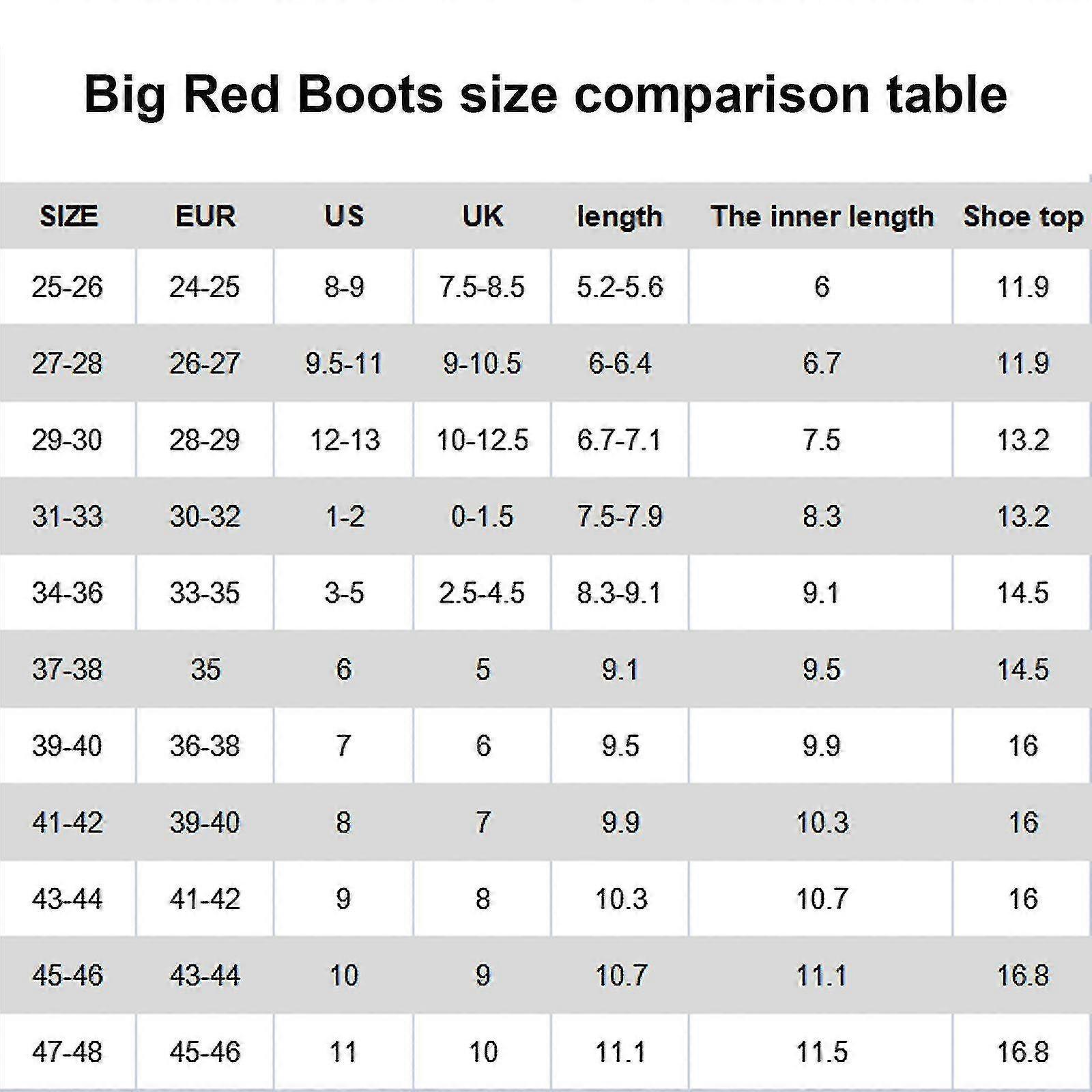This screenshot has height=1092, width=1092.
Task: Click the SIZE column header
Action: click(x=68, y=216)
